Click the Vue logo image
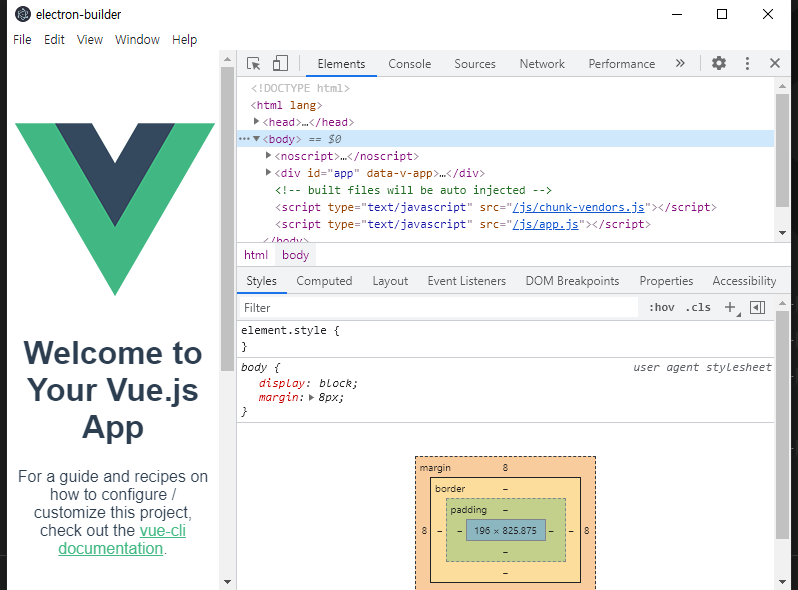This screenshot has width=798, height=590. coord(115,209)
